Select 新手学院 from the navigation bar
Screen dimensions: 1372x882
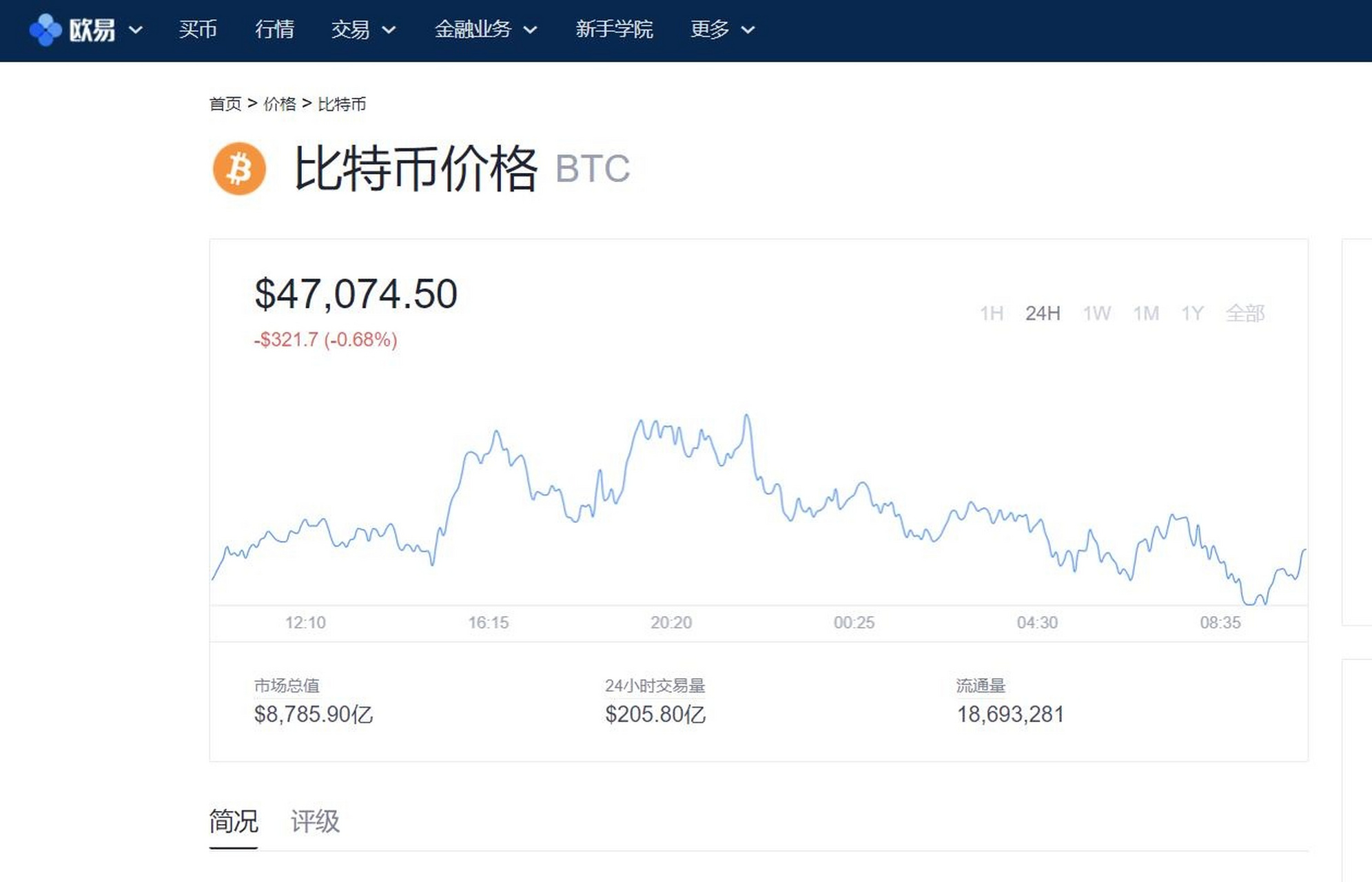click(614, 30)
